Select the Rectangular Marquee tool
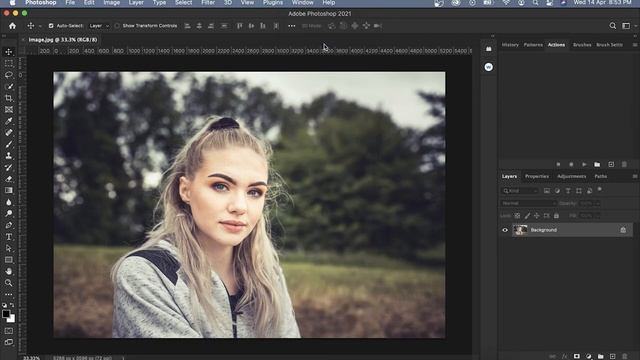 click(x=9, y=64)
